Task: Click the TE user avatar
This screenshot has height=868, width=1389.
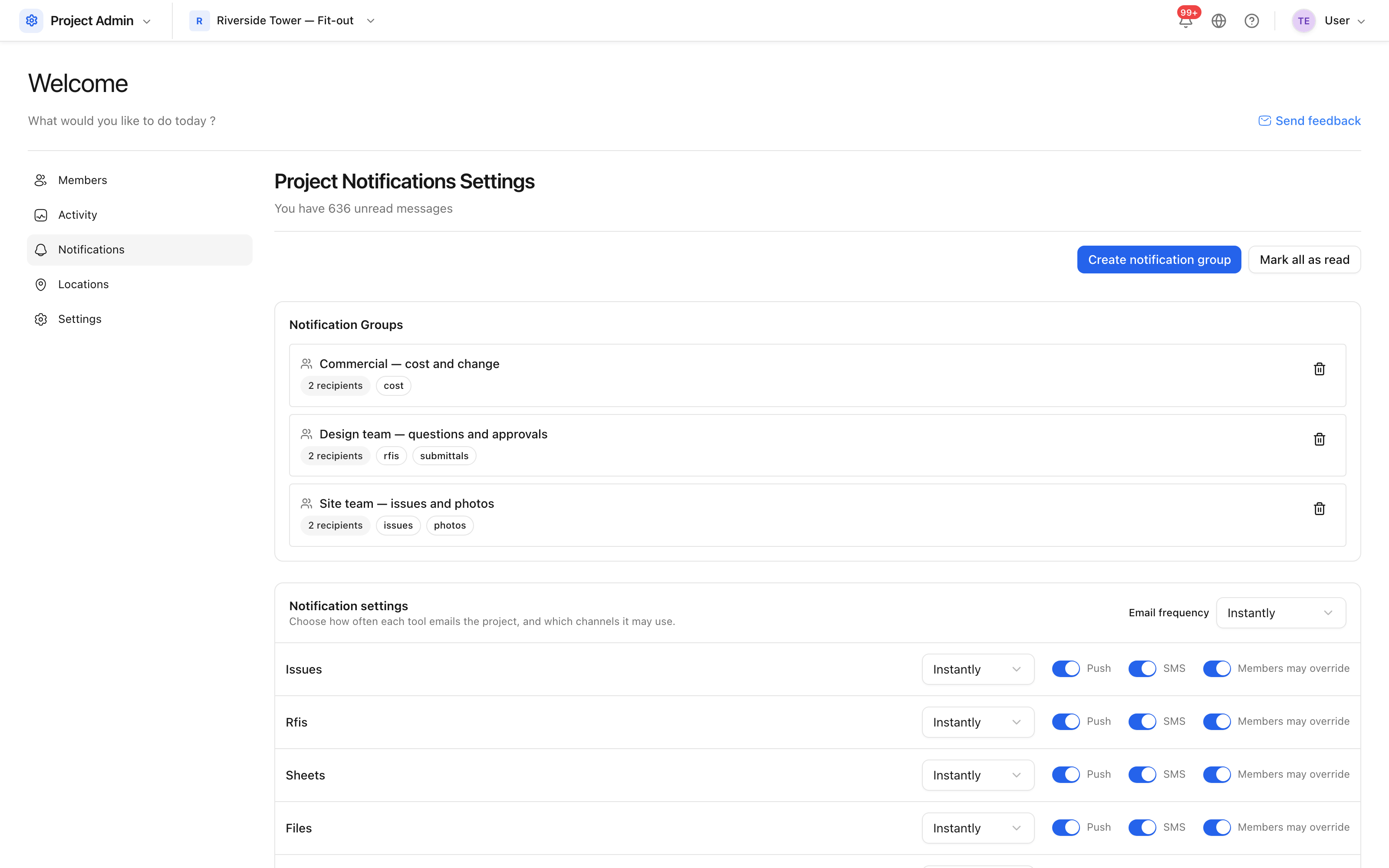Action: (1303, 21)
